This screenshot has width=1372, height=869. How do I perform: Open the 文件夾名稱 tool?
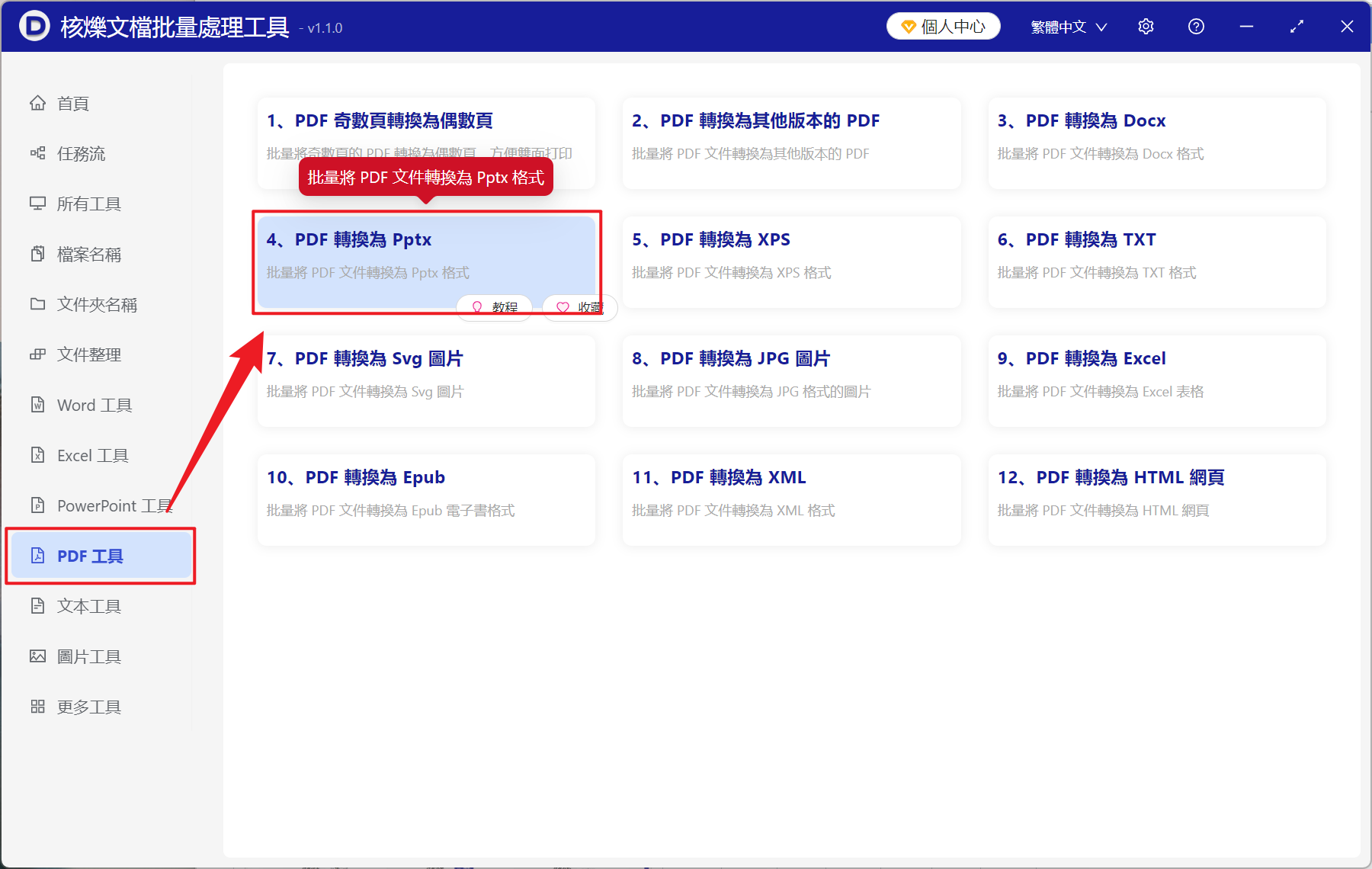coord(97,304)
